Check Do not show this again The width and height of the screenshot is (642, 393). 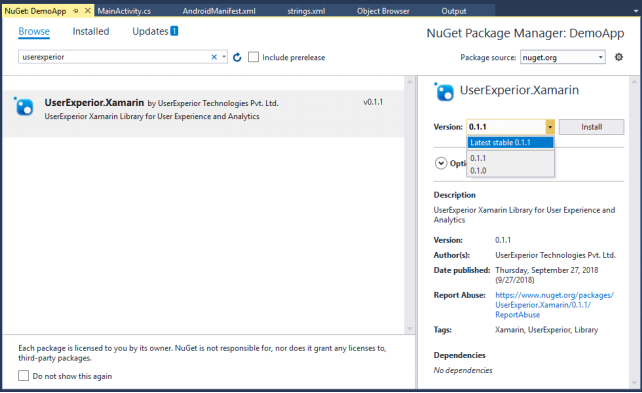[x=23, y=375]
